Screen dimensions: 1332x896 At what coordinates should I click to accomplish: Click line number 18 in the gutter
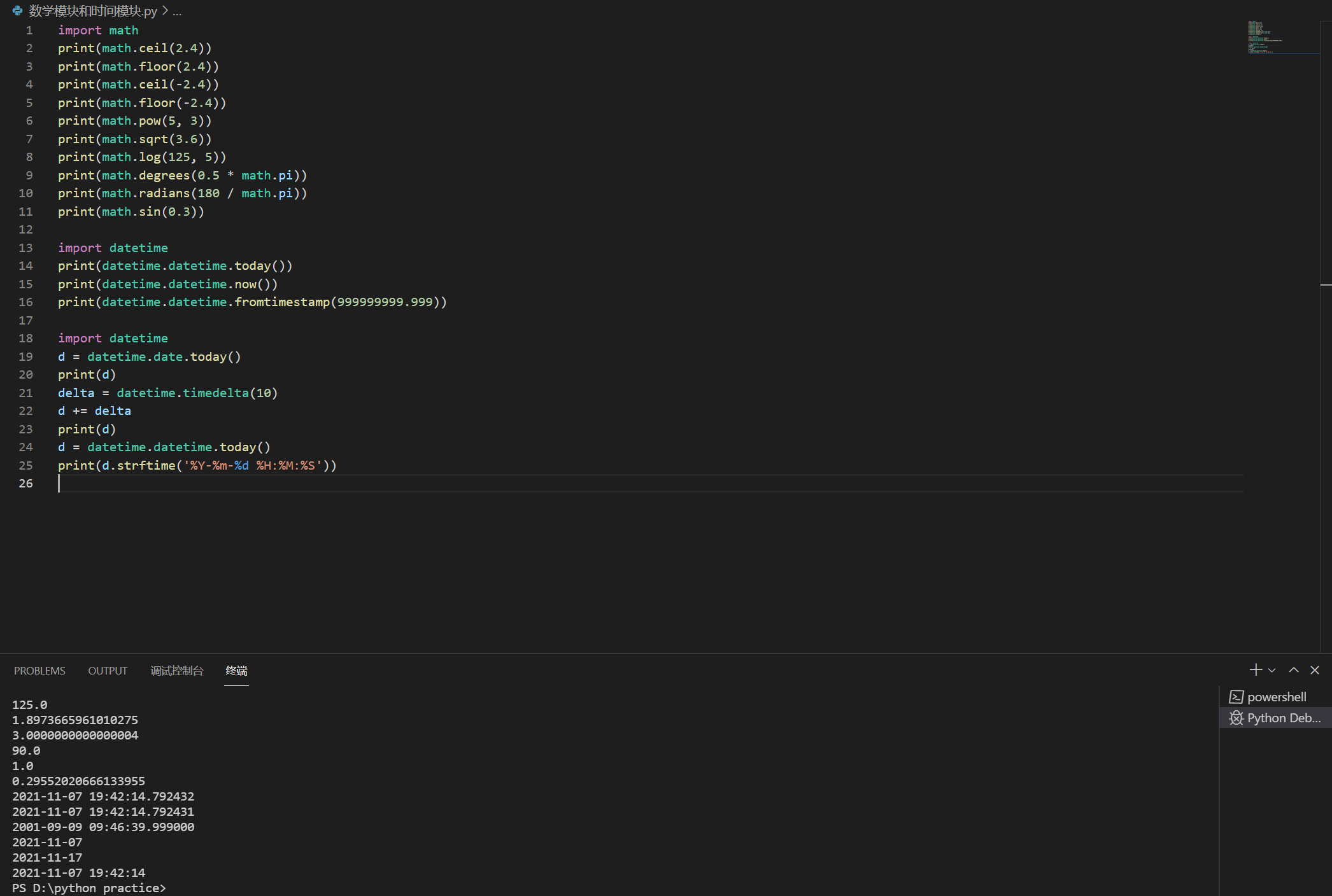click(25, 338)
